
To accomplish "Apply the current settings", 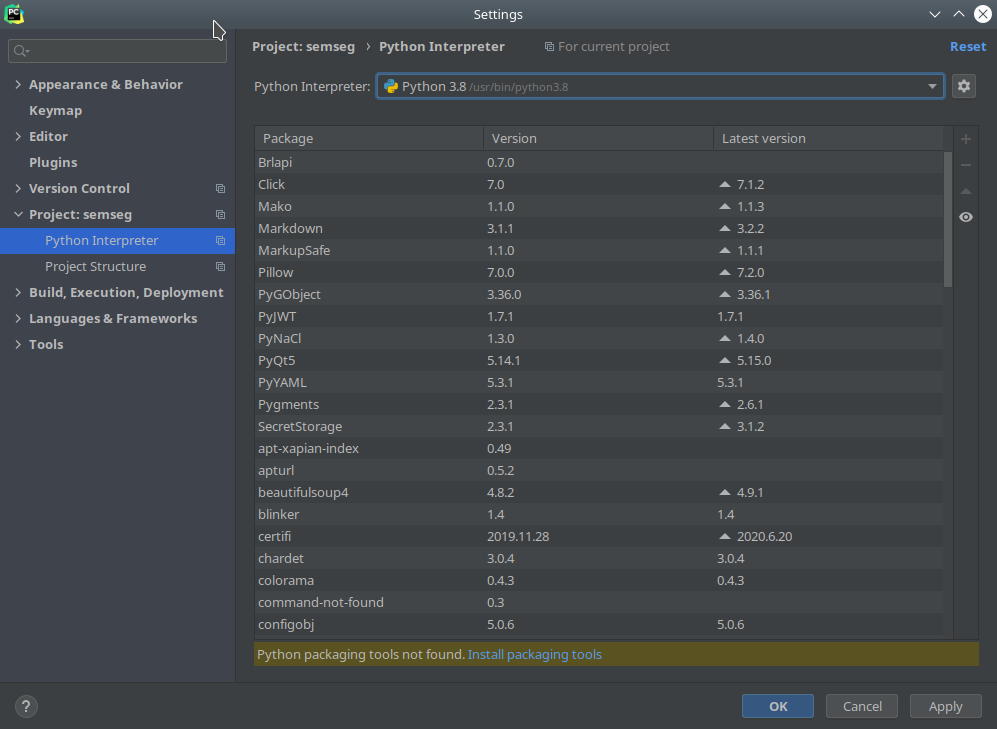I will point(944,706).
